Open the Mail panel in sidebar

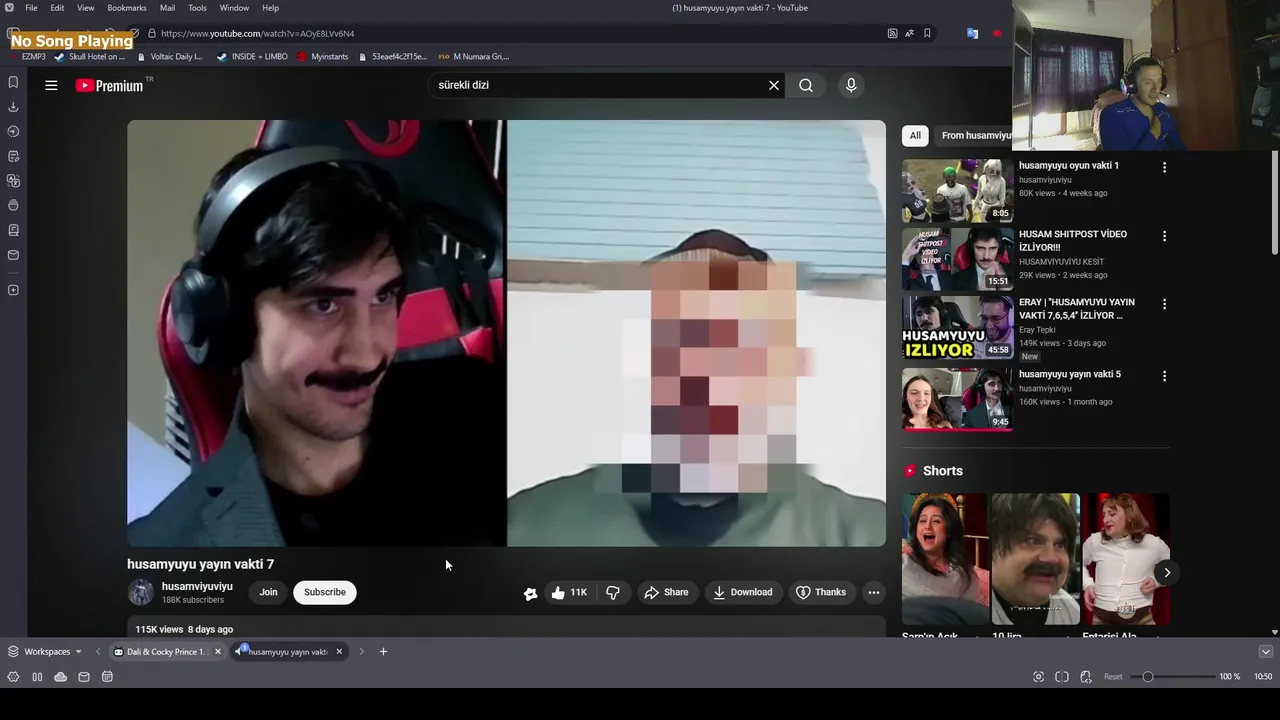pos(13,255)
